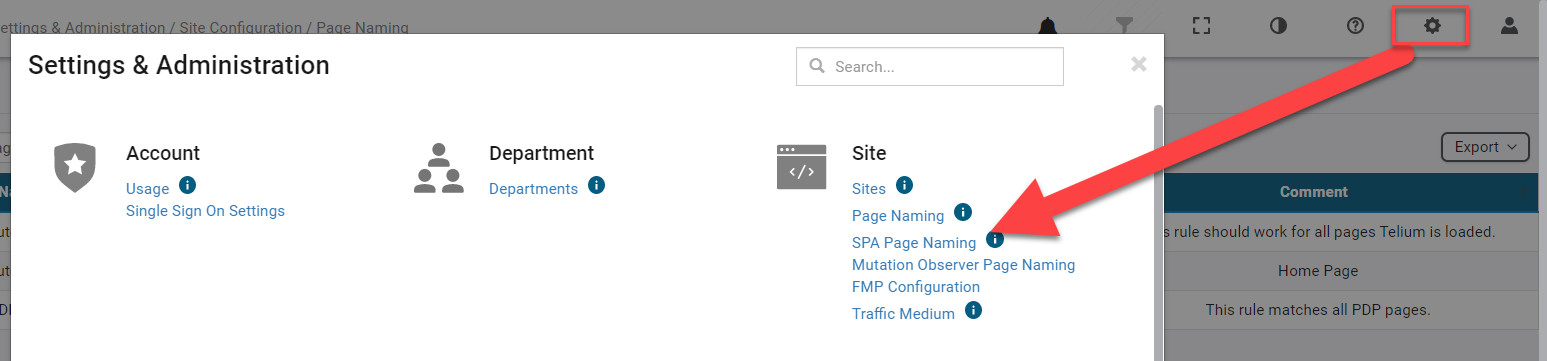1547x361 pixels.
Task: Open the Page Naming link
Action: (898, 216)
